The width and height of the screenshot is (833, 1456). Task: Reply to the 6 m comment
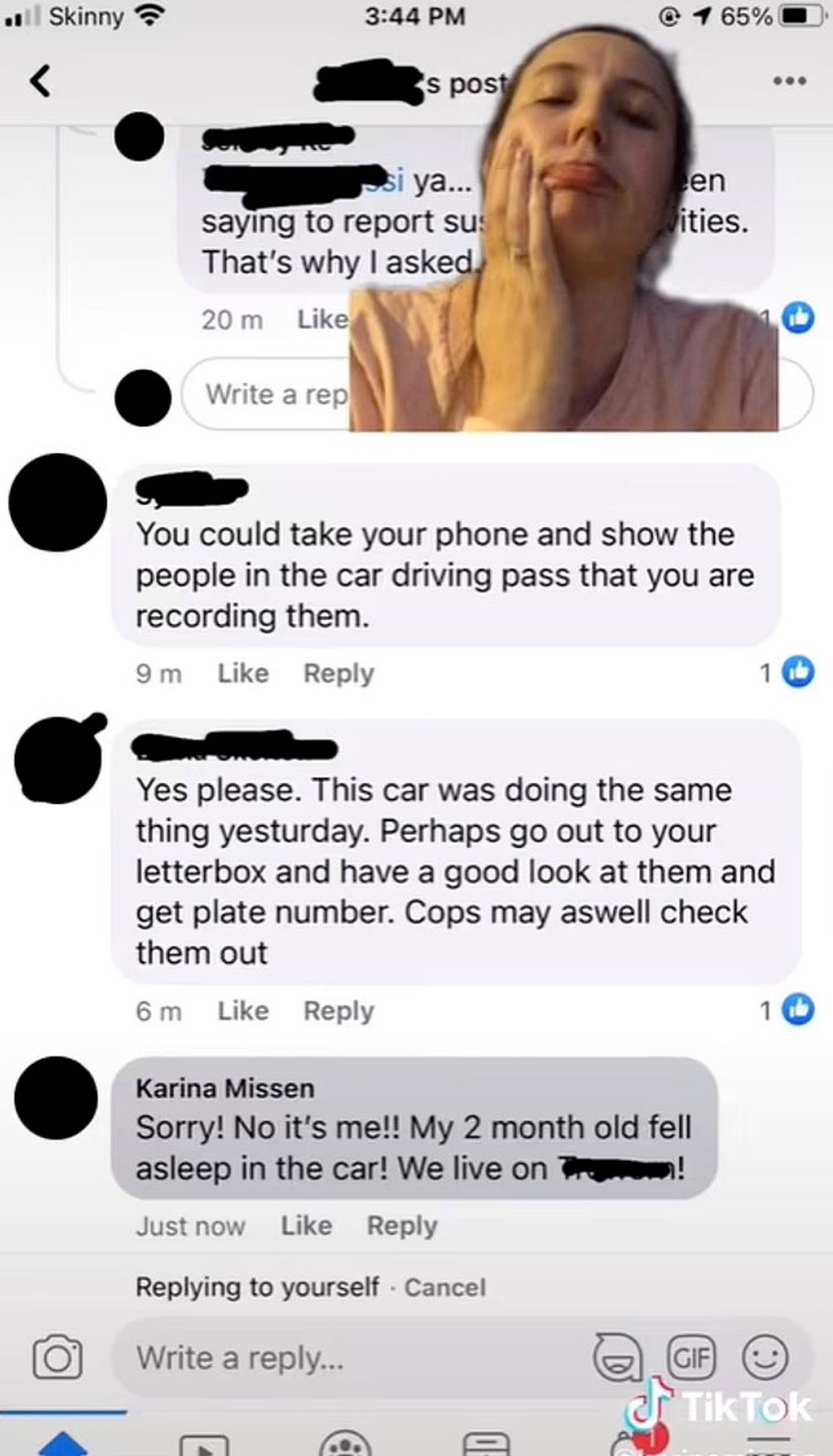coord(339,1012)
